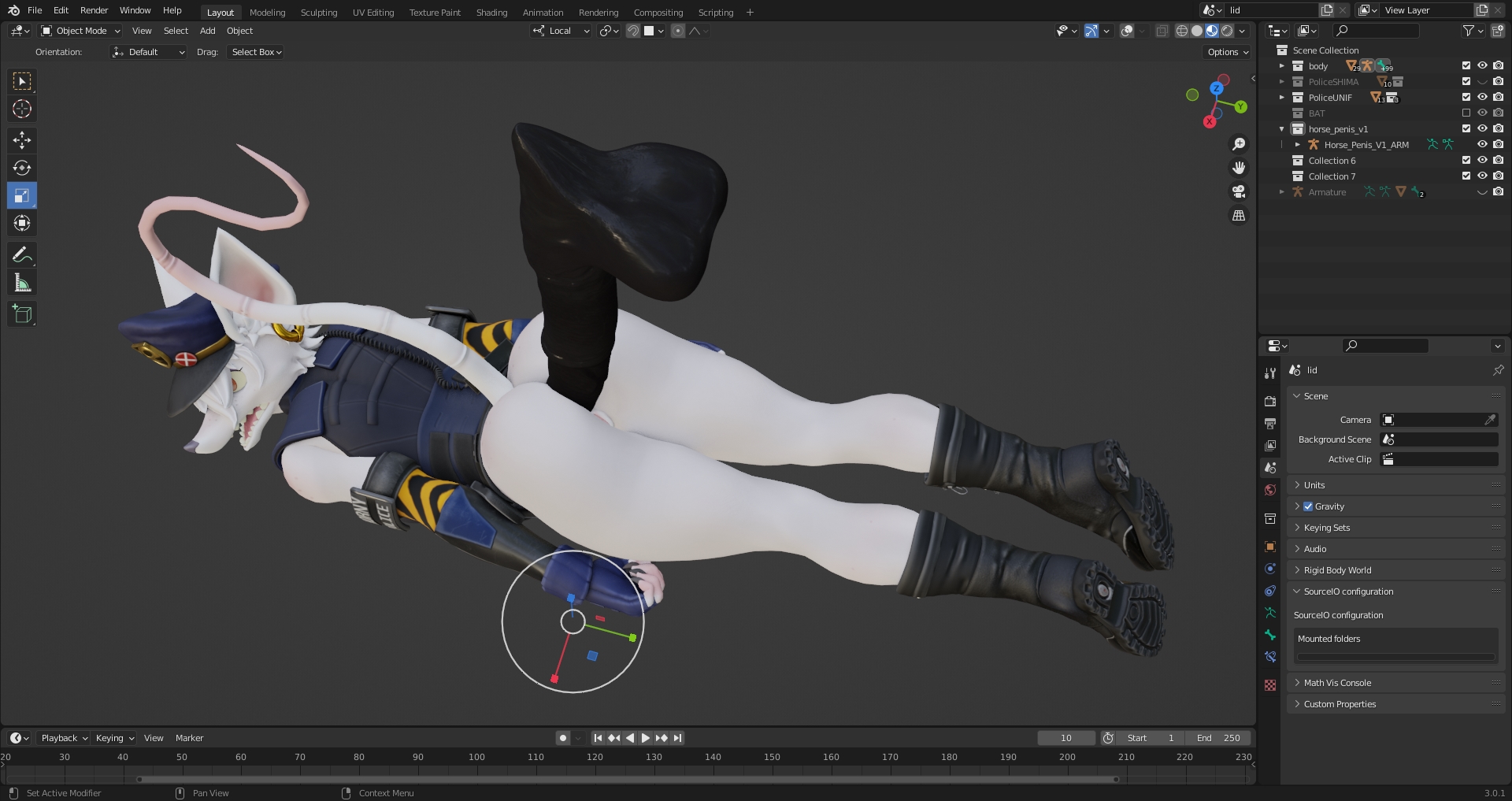Open the Drag Select Box dropdown
Viewport: 1512px width, 801px height.
pyautogui.click(x=257, y=52)
